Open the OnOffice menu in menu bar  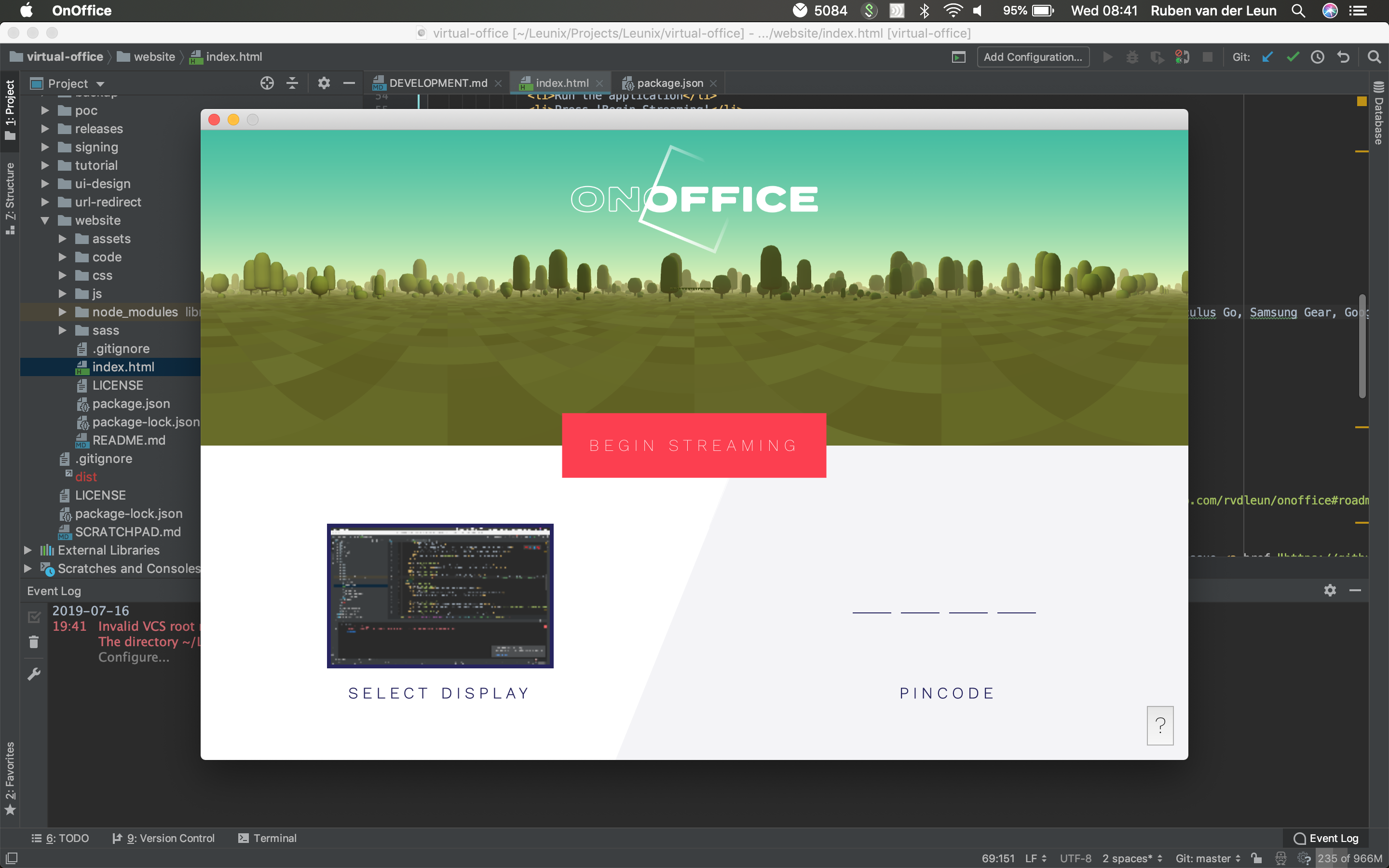(81, 10)
